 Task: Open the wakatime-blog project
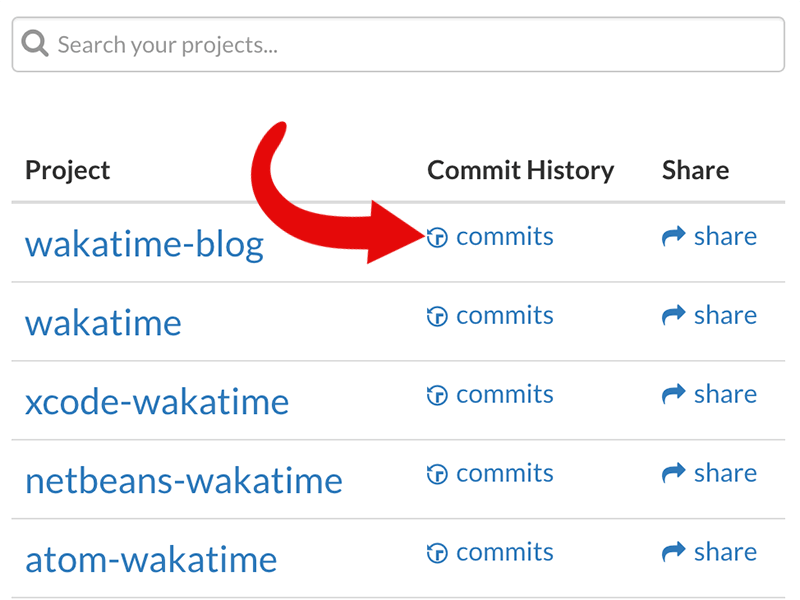pos(144,244)
